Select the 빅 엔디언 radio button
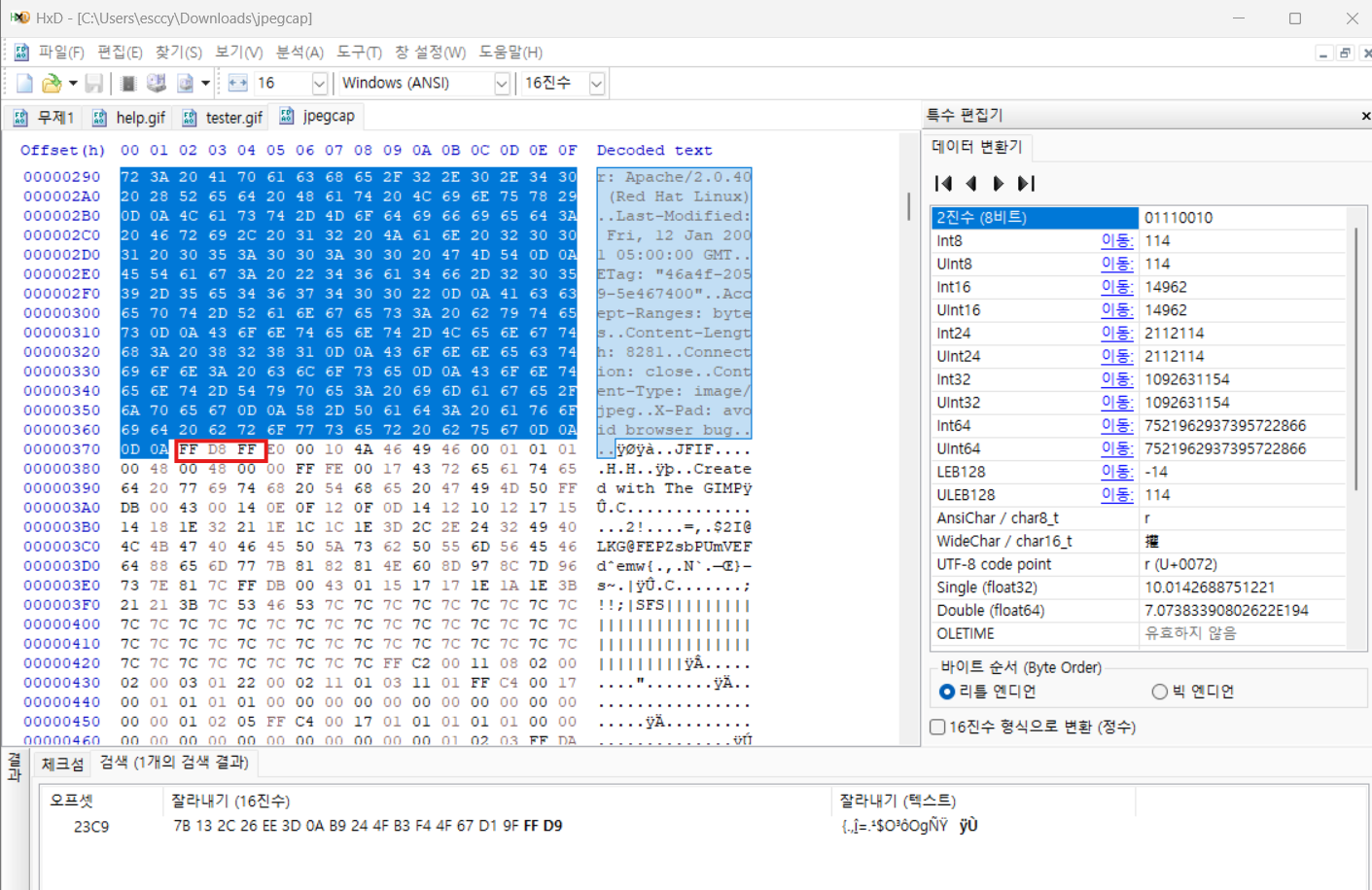 pyautogui.click(x=1159, y=692)
